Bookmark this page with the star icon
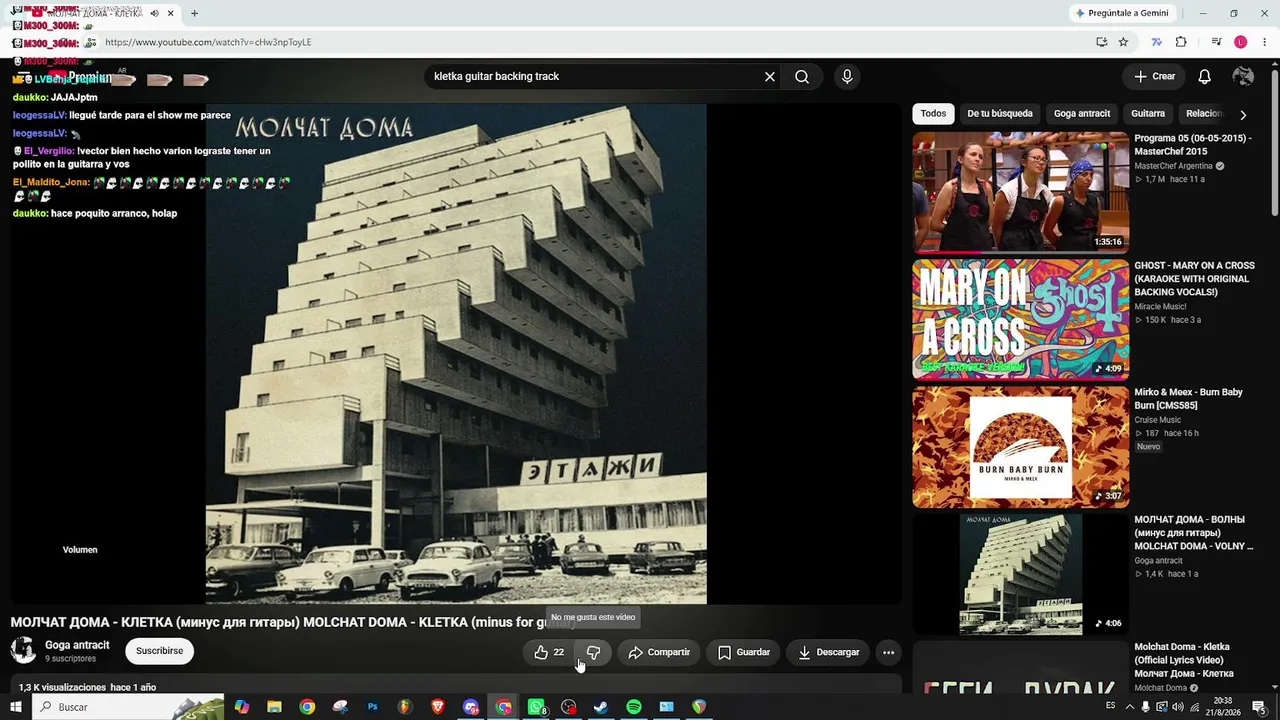 click(x=1123, y=42)
